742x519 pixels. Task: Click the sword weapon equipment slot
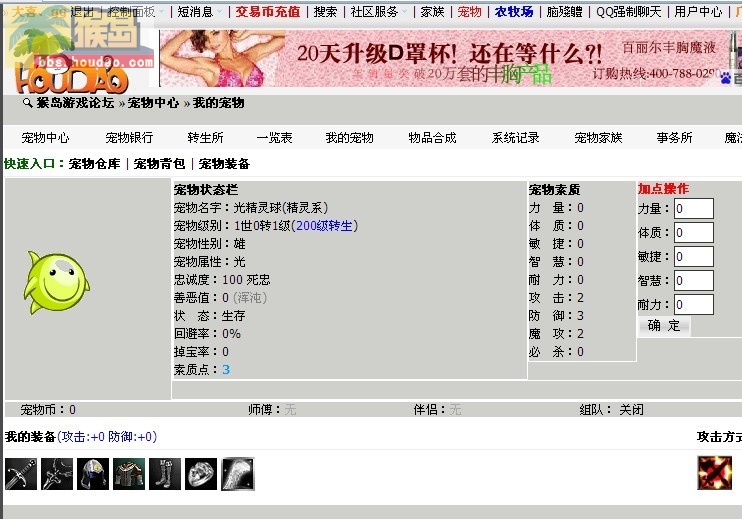(x=21, y=474)
